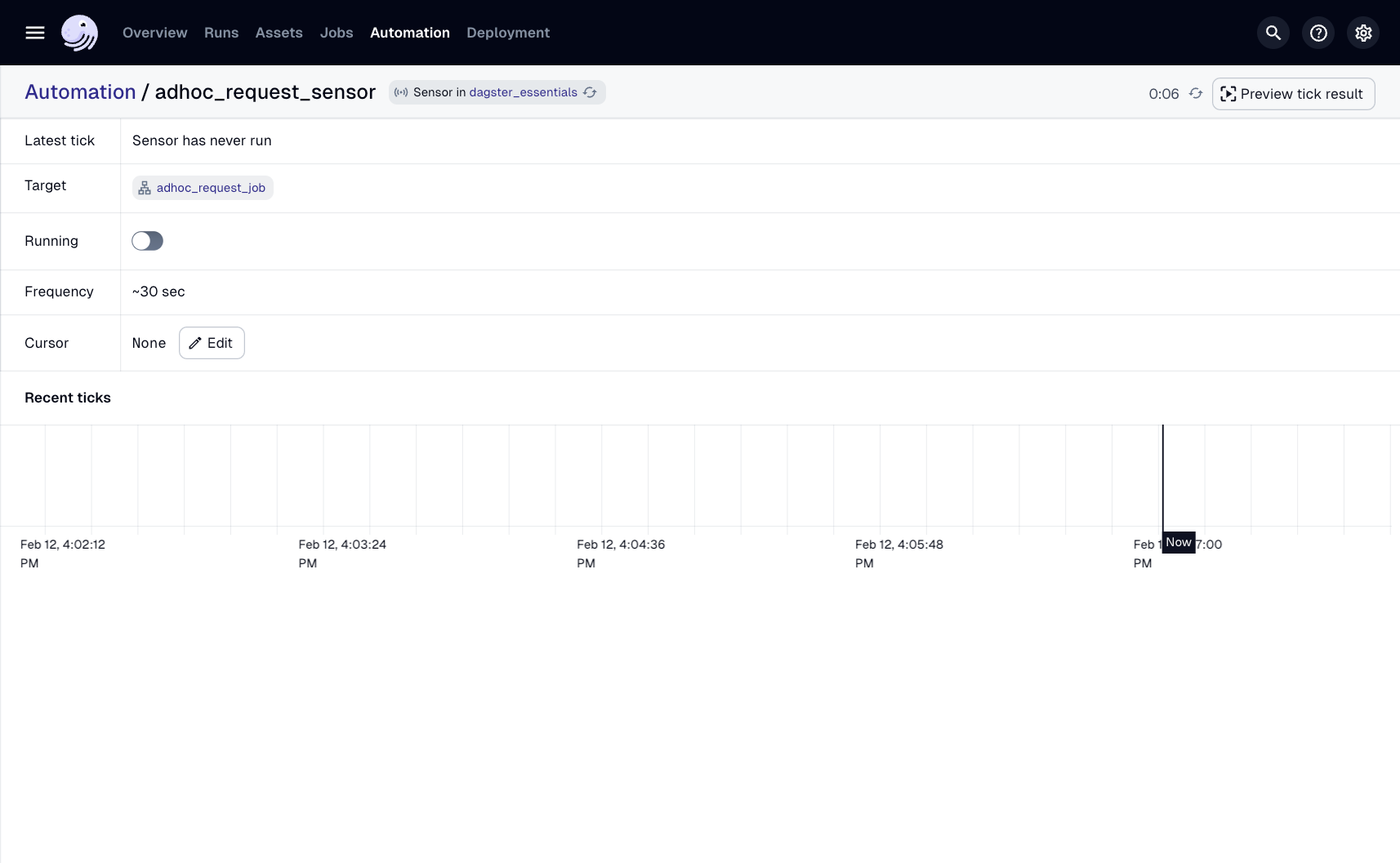Reload code location via icon beside dagster_essentials
This screenshot has width=1400, height=863.
pos(590,92)
